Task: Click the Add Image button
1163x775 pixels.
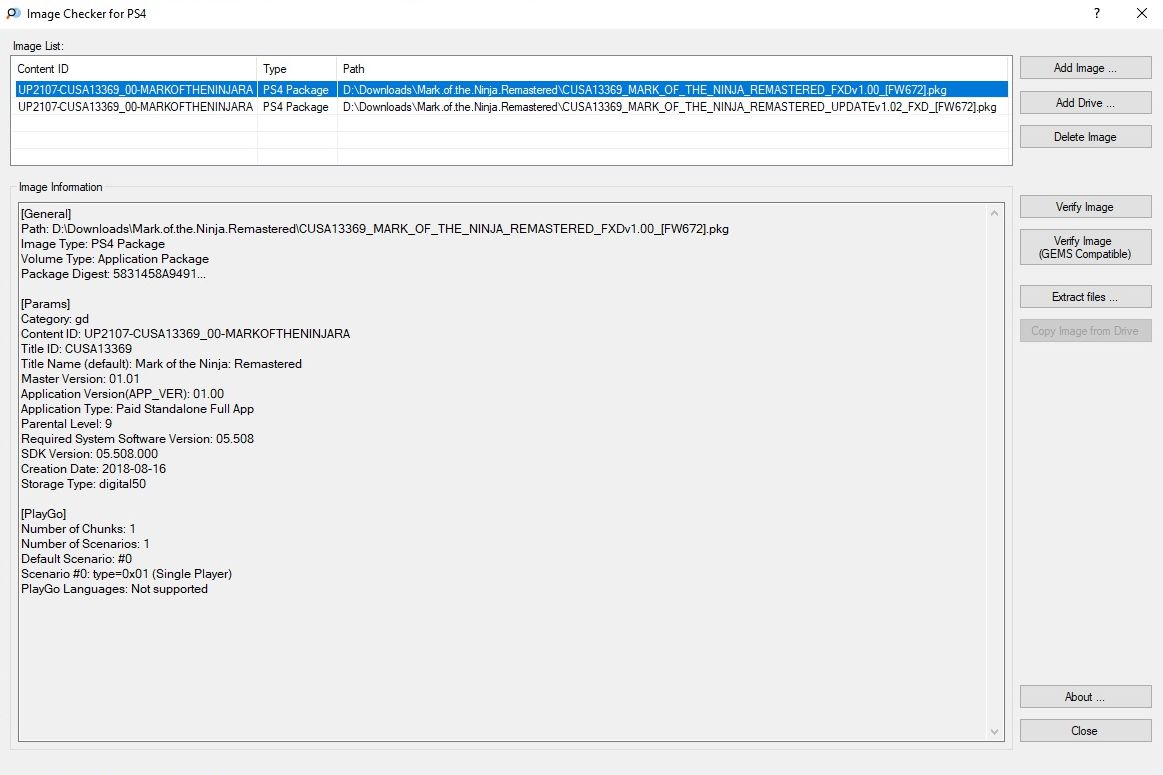Action: coord(1085,67)
